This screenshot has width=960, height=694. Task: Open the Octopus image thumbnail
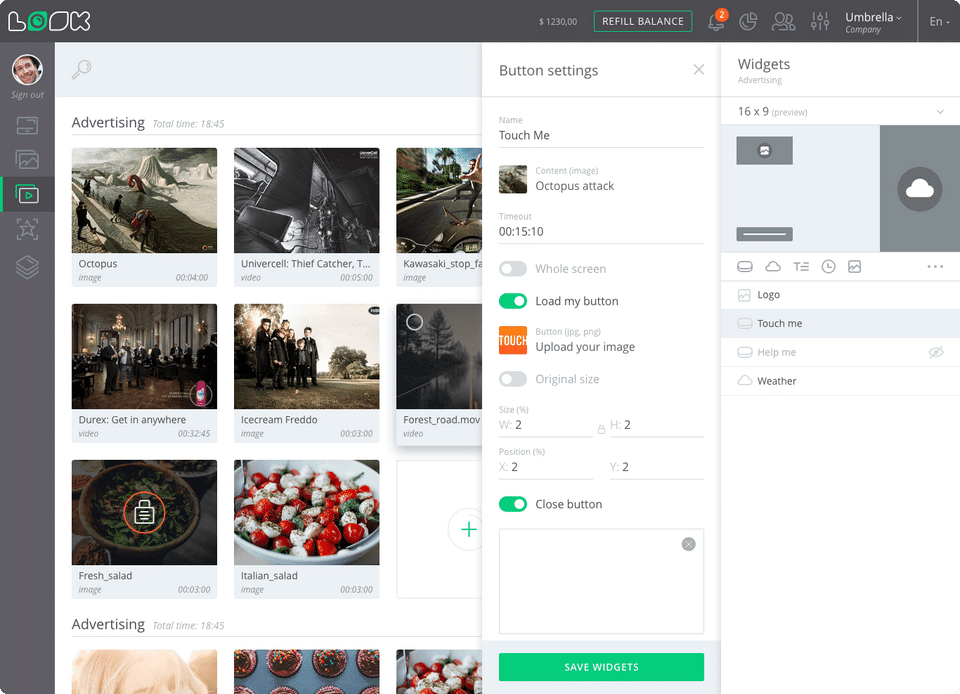click(144, 200)
